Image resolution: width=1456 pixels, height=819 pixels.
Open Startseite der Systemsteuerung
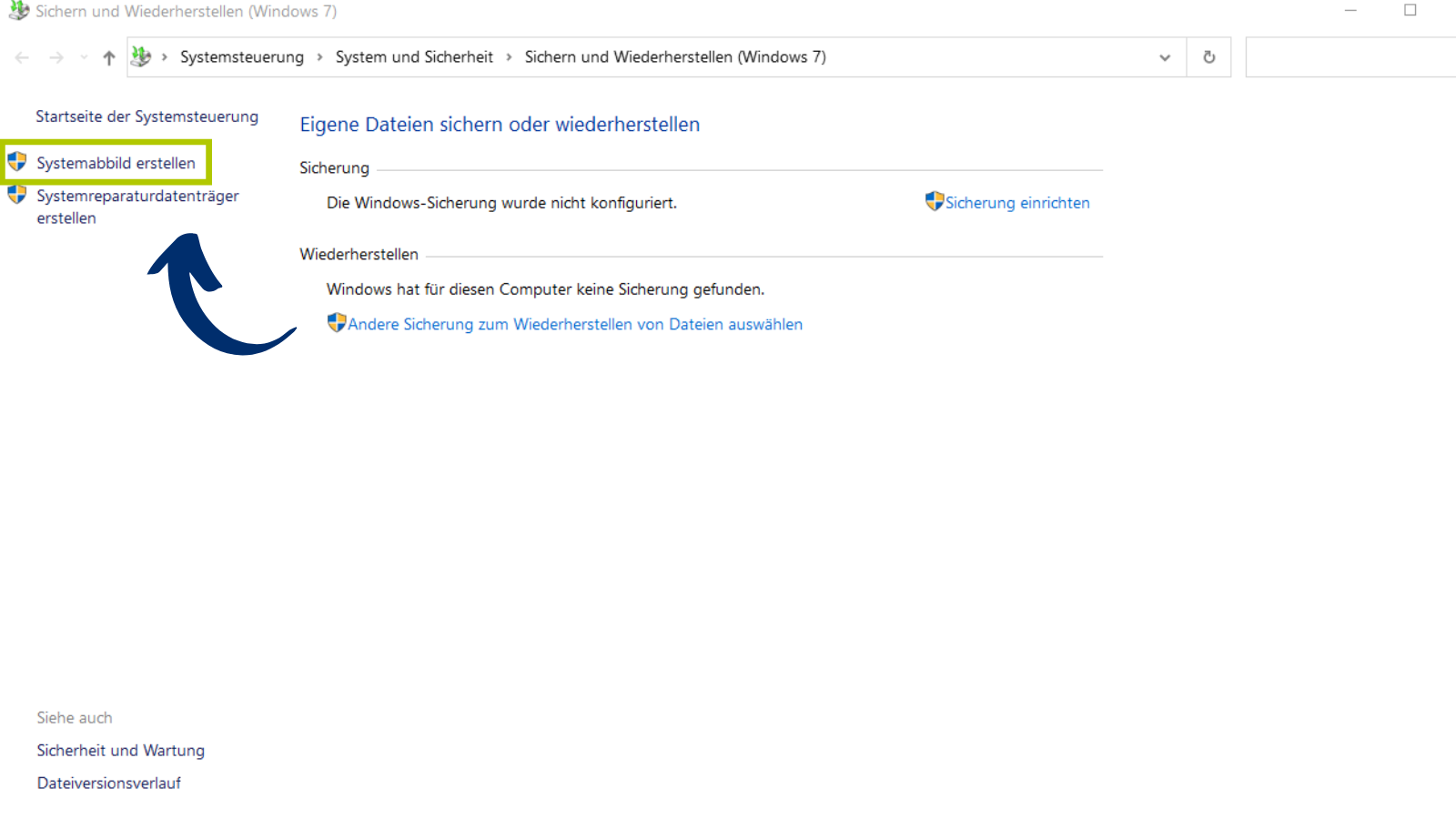point(147,116)
